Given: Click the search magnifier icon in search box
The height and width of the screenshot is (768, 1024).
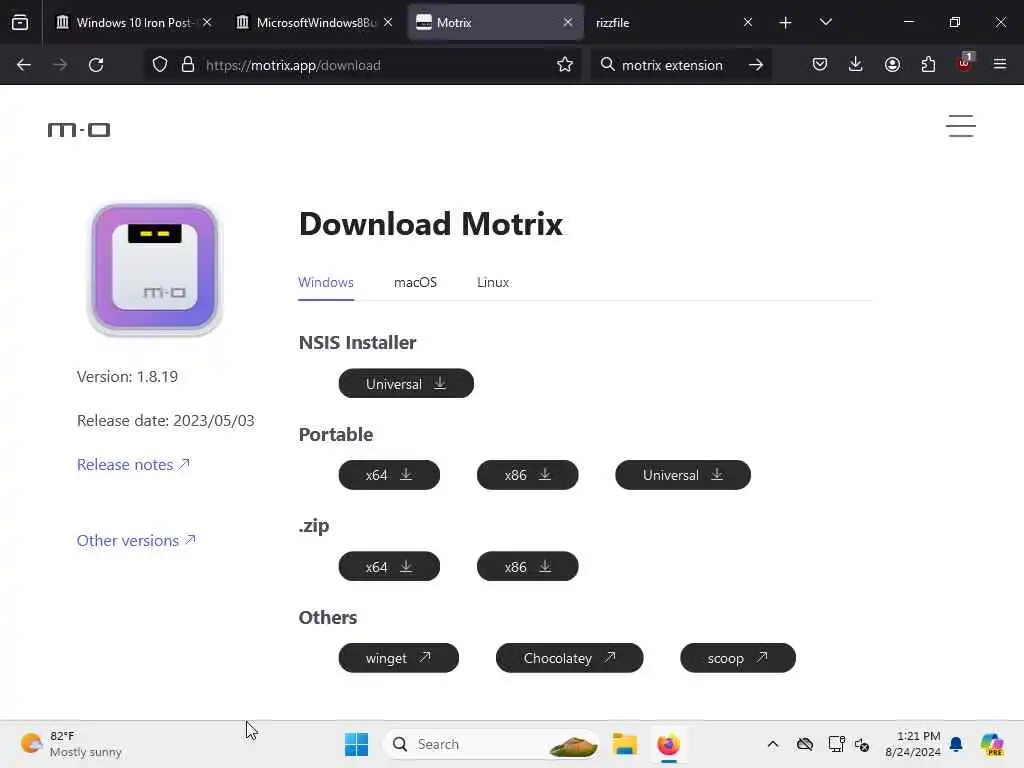Looking at the screenshot, I should click(x=607, y=65).
